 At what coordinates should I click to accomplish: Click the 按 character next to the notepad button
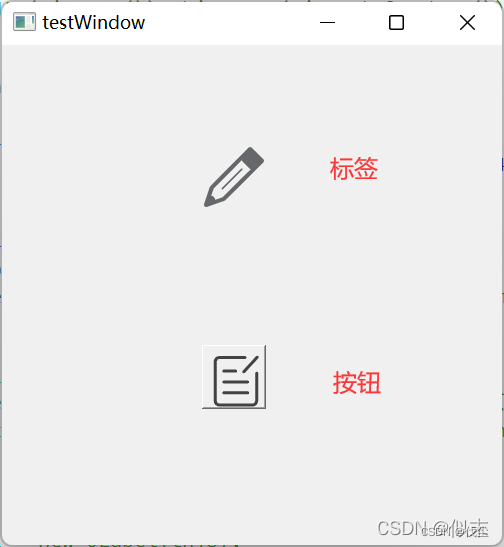pyautogui.click(x=345, y=383)
